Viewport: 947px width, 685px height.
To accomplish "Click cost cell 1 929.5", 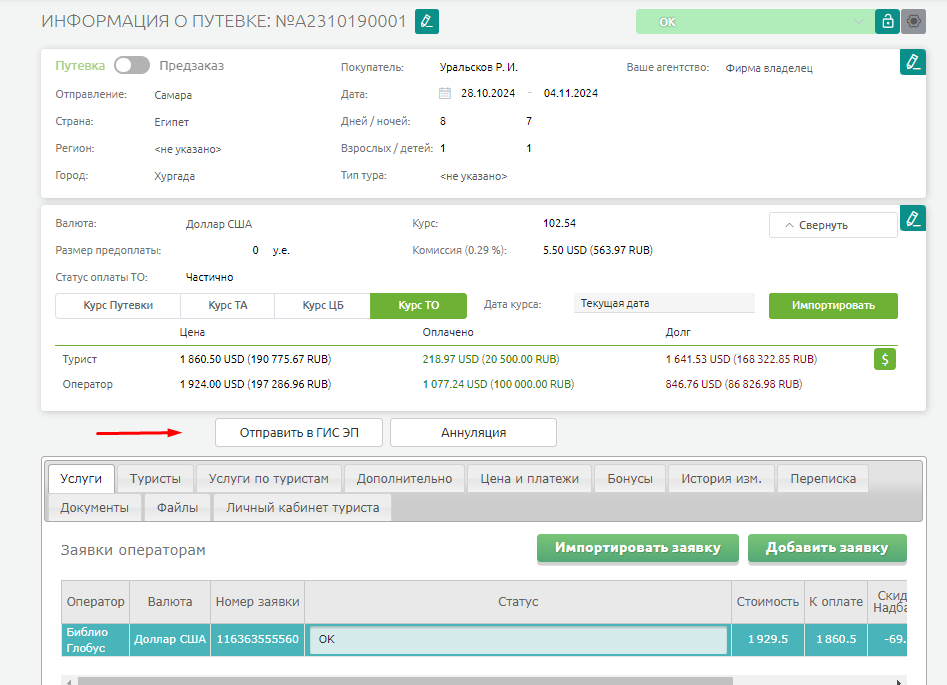I will click(768, 639).
